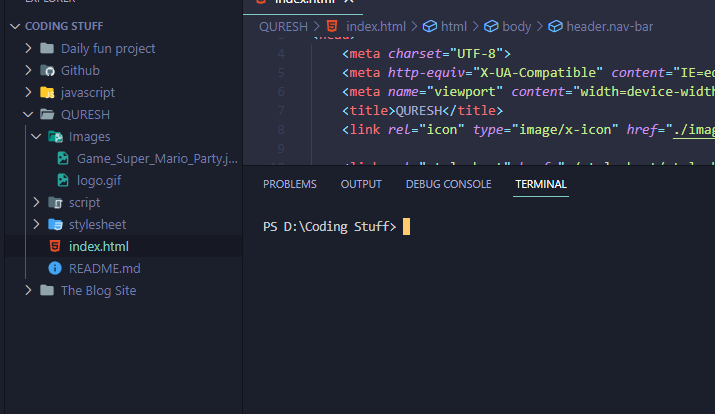This screenshot has height=414, width=715.
Task: Click body in the breadcrumb path
Action: point(517,26)
